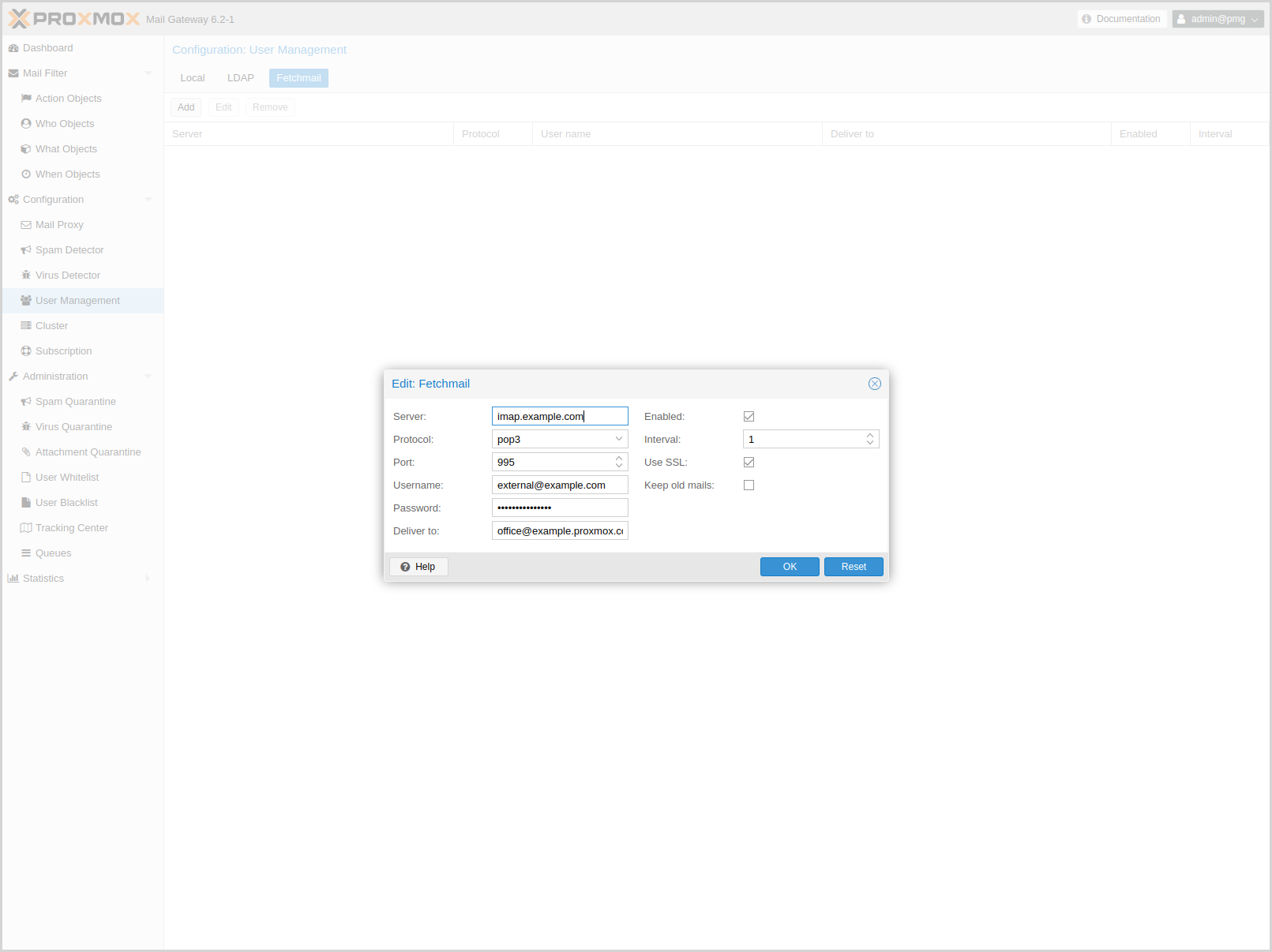Close the Edit Fetchmail dialog

(874, 384)
